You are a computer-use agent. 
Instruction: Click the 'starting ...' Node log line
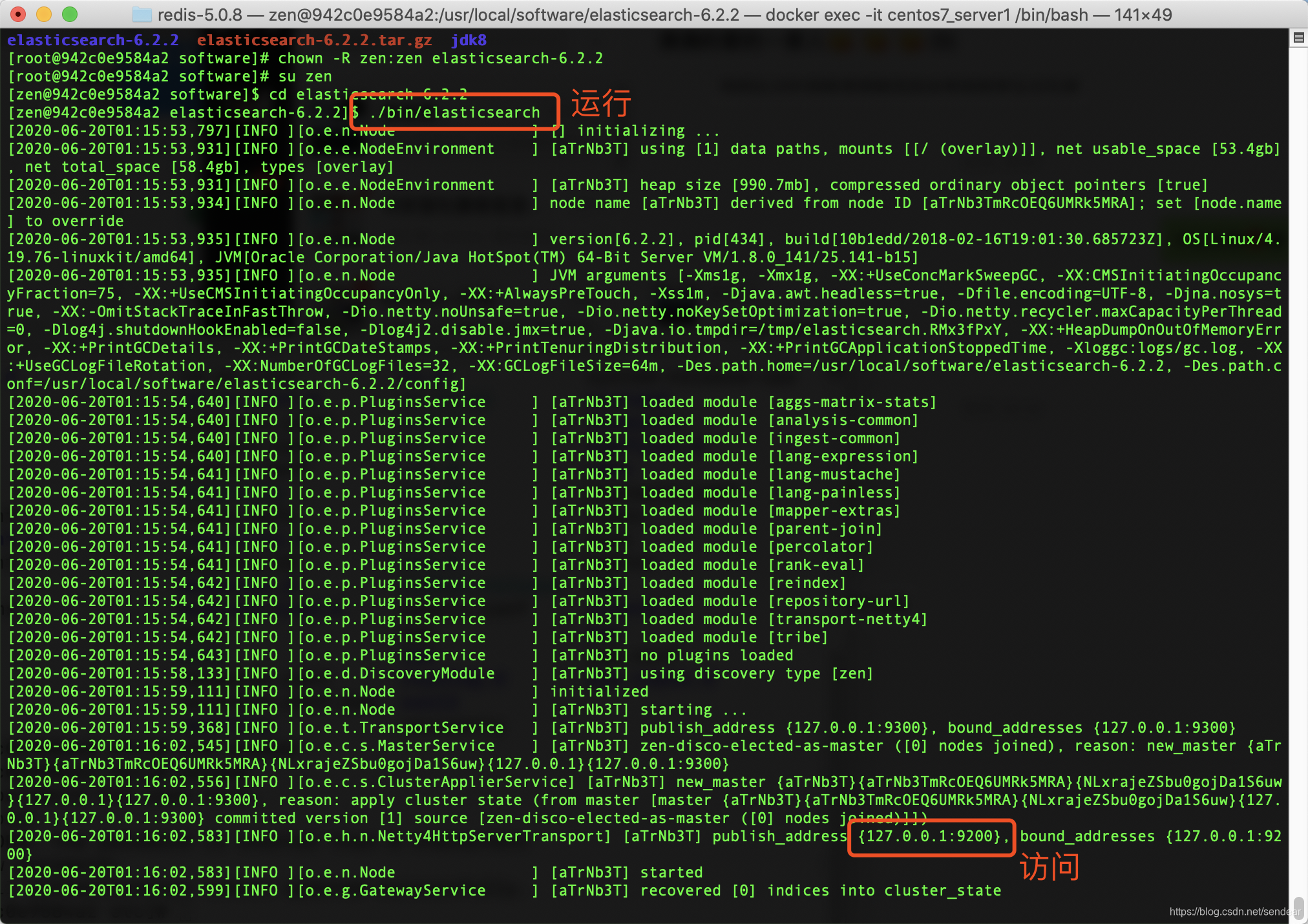pos(377,709)
